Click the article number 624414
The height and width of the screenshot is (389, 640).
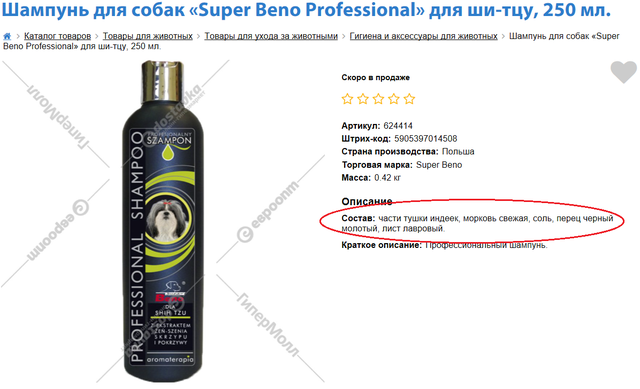[x=398, y=126]
